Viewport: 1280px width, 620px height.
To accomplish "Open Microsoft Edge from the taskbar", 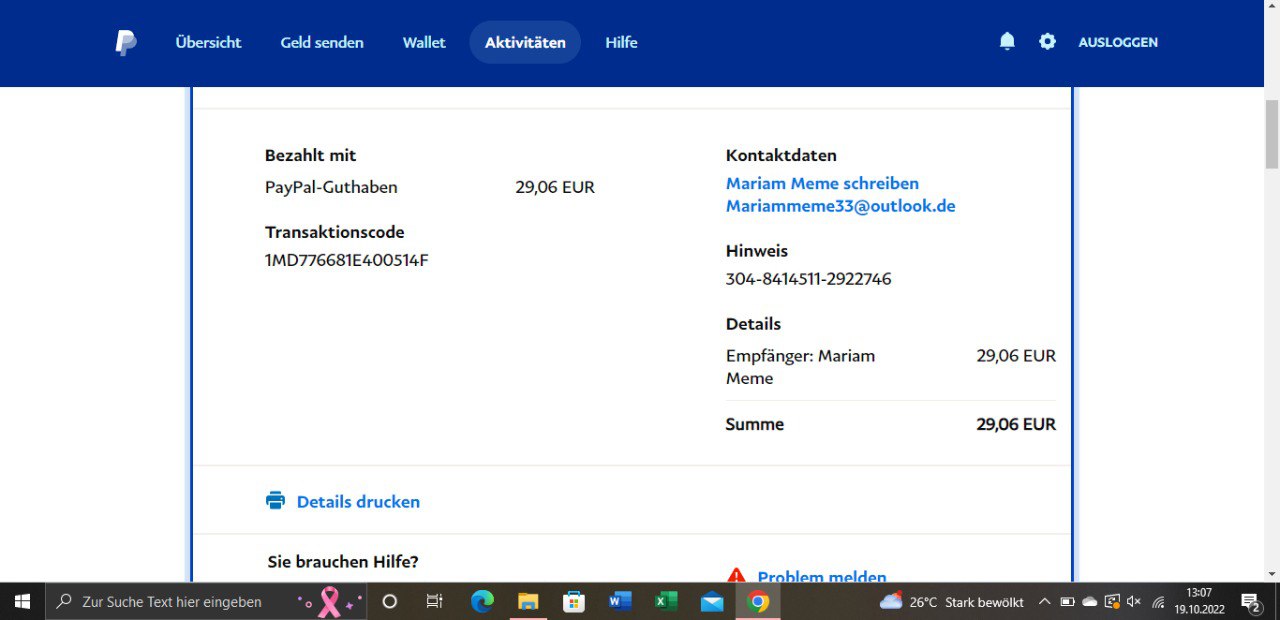I will click(483, 602).
